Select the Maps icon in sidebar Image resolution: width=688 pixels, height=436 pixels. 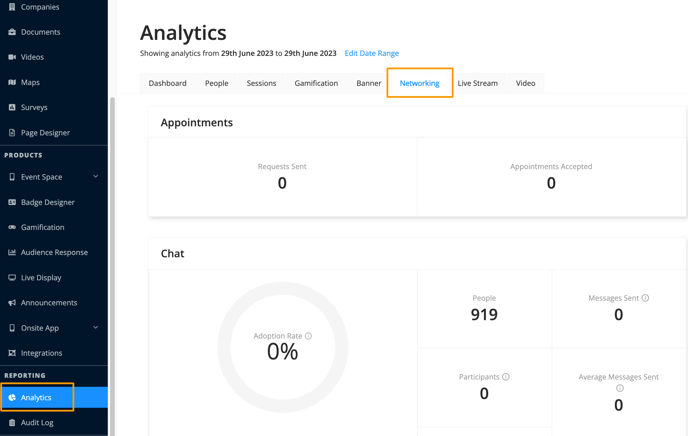(12, 82)
